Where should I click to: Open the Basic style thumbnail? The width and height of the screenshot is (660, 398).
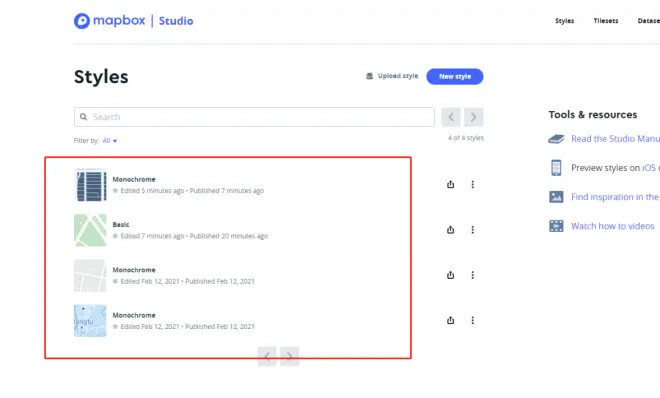click(90, 230)
